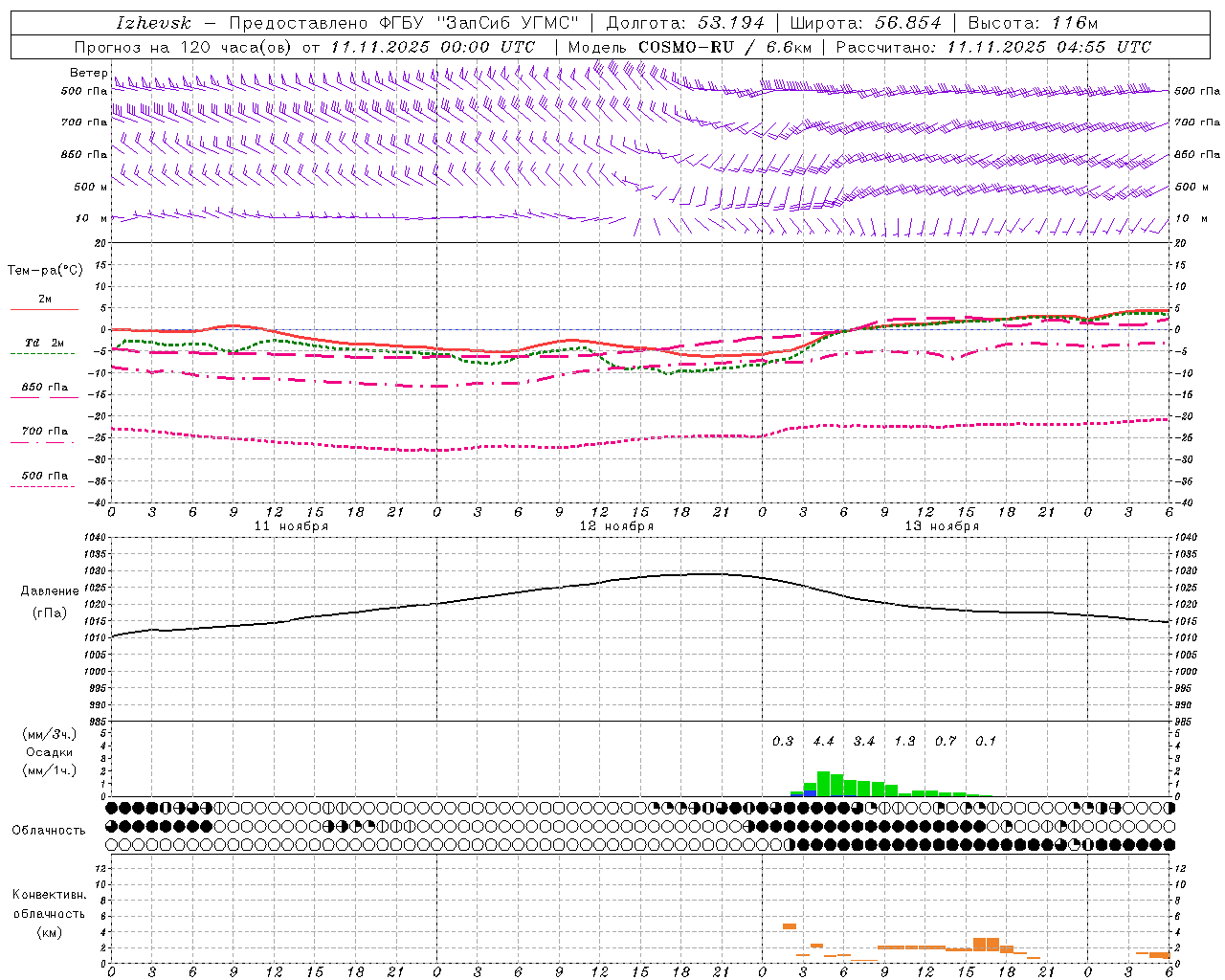This screenshot has width=1225, height=980.
Task: Click the Высота: 116м elevation text
Action: coord(1033,23)
